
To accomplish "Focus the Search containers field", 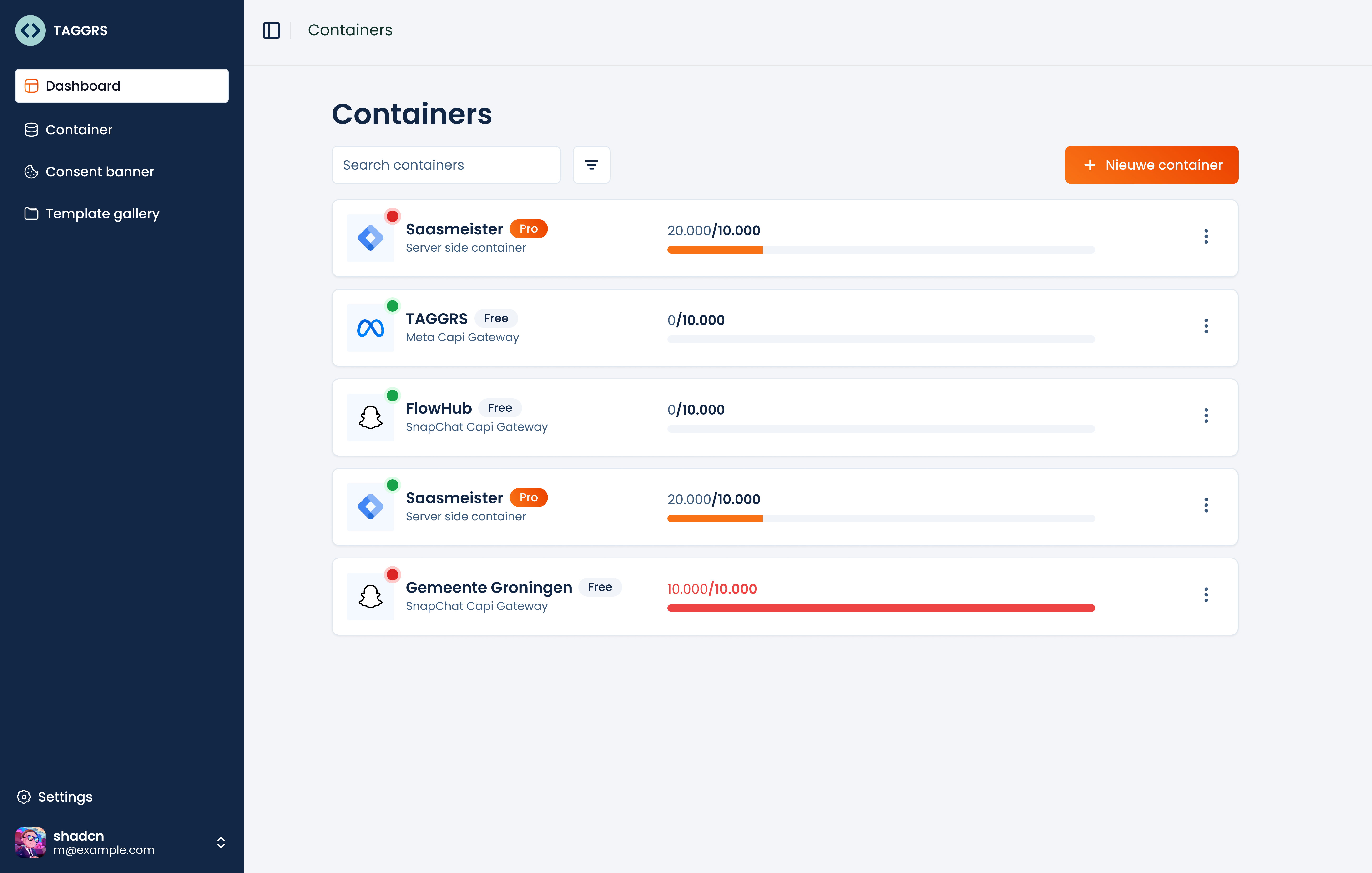I will pos(446,165).
